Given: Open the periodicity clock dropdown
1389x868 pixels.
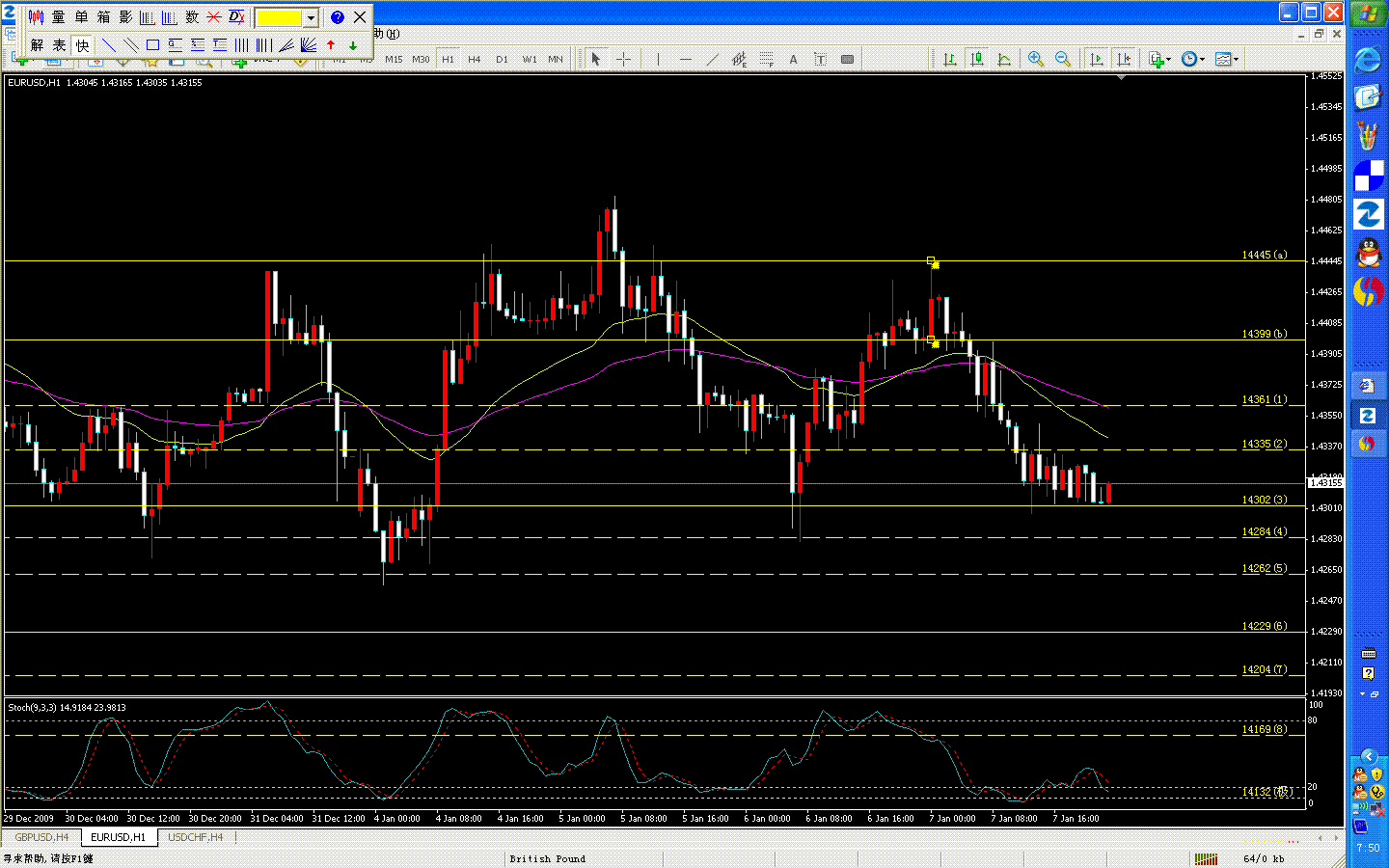Looking at the screenshot, I should click(x=1193, y=60).
